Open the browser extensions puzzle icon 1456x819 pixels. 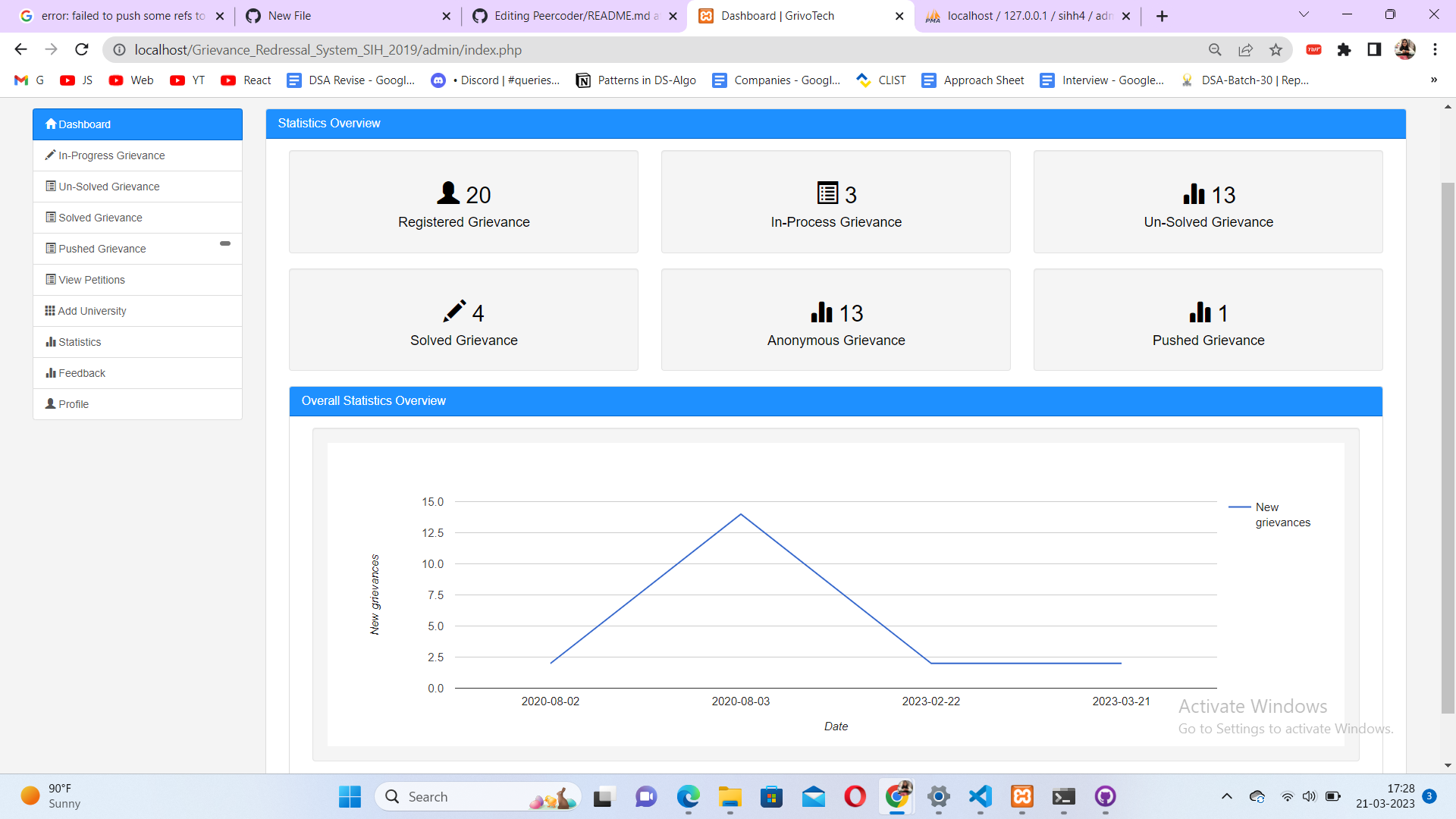pos(1344,50)
